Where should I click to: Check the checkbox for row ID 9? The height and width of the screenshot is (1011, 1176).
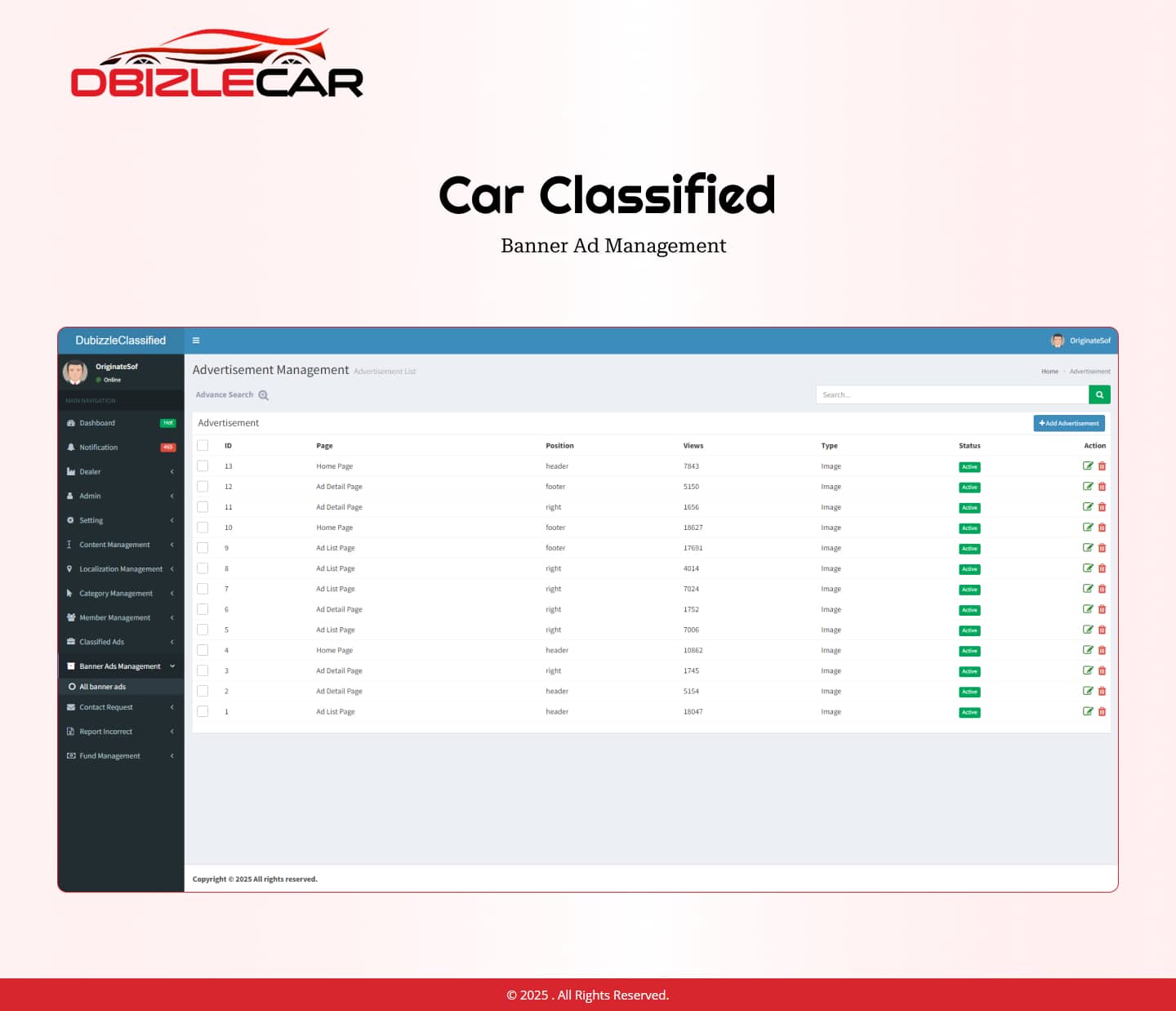tap(203, 547)
